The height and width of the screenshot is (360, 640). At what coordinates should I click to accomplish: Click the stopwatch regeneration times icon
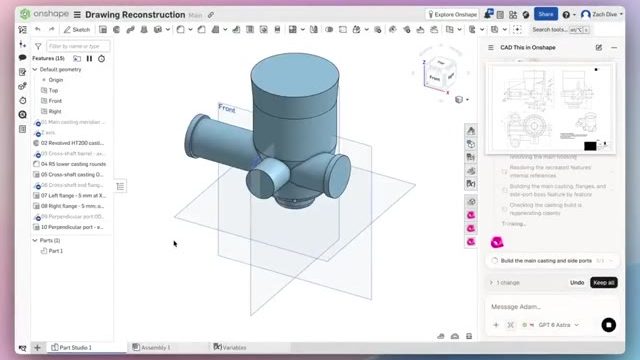pyautogui.click(x=101, y=58)
